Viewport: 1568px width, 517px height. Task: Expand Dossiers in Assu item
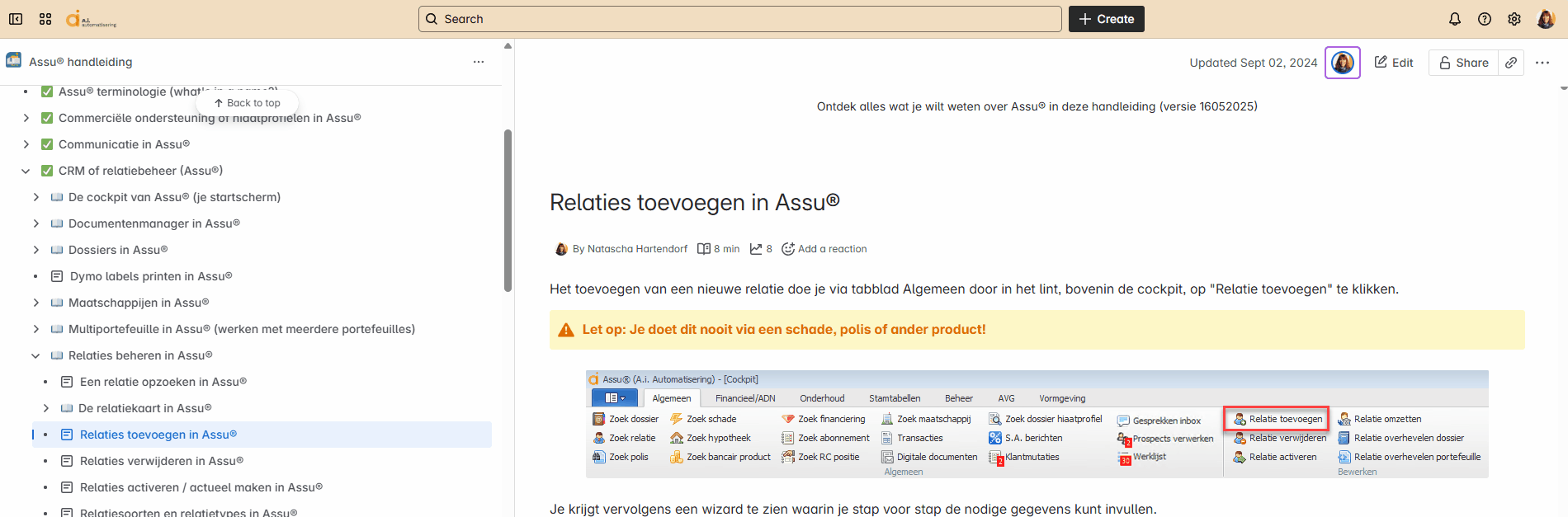[x=35, y=250]
